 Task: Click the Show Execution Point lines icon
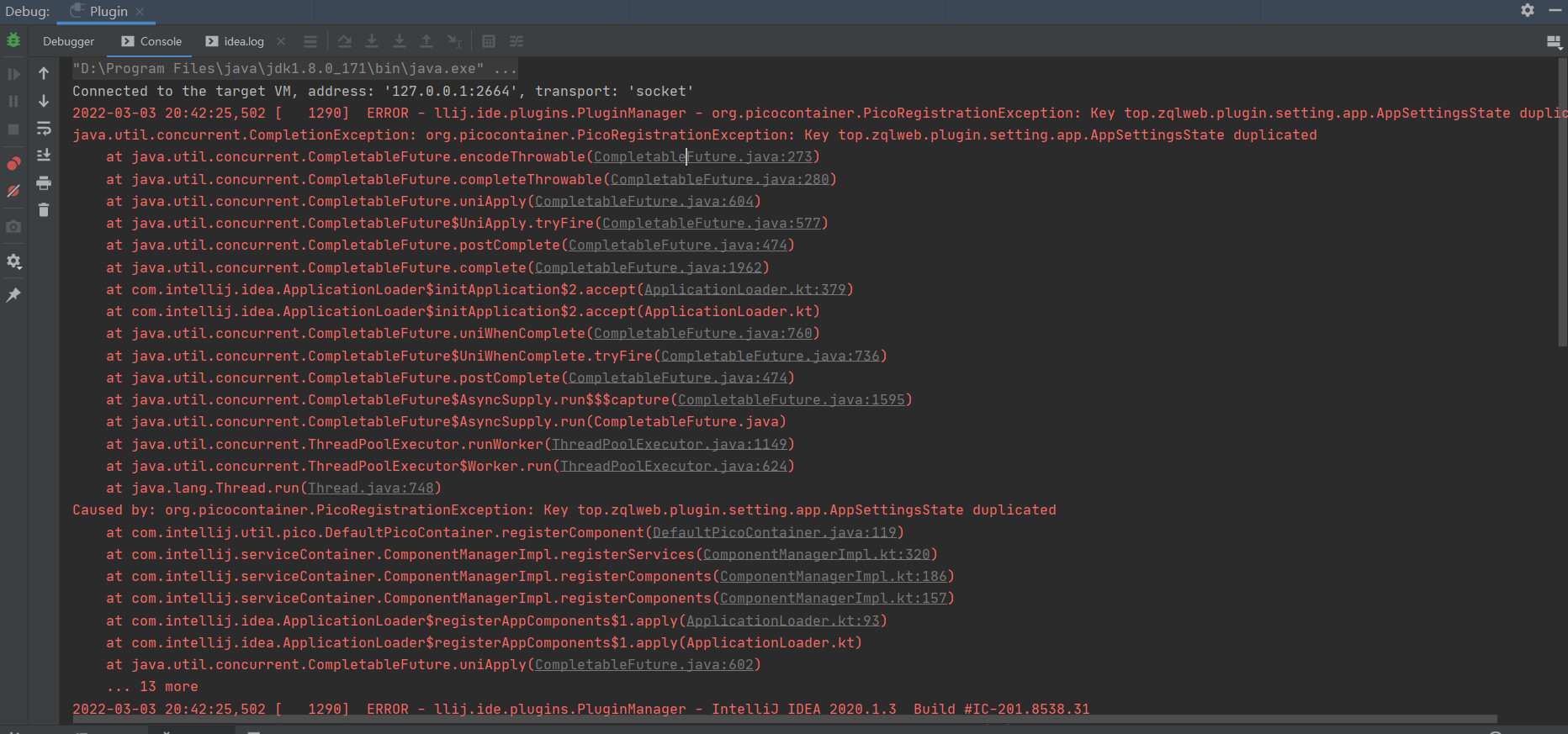310,41
